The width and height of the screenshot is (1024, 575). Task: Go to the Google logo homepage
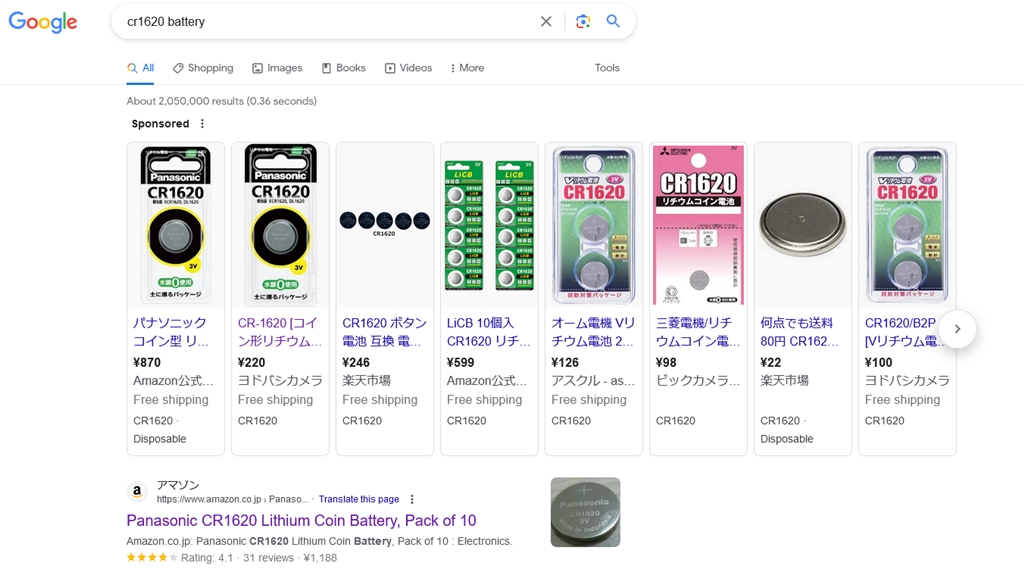tap(43, 22)
